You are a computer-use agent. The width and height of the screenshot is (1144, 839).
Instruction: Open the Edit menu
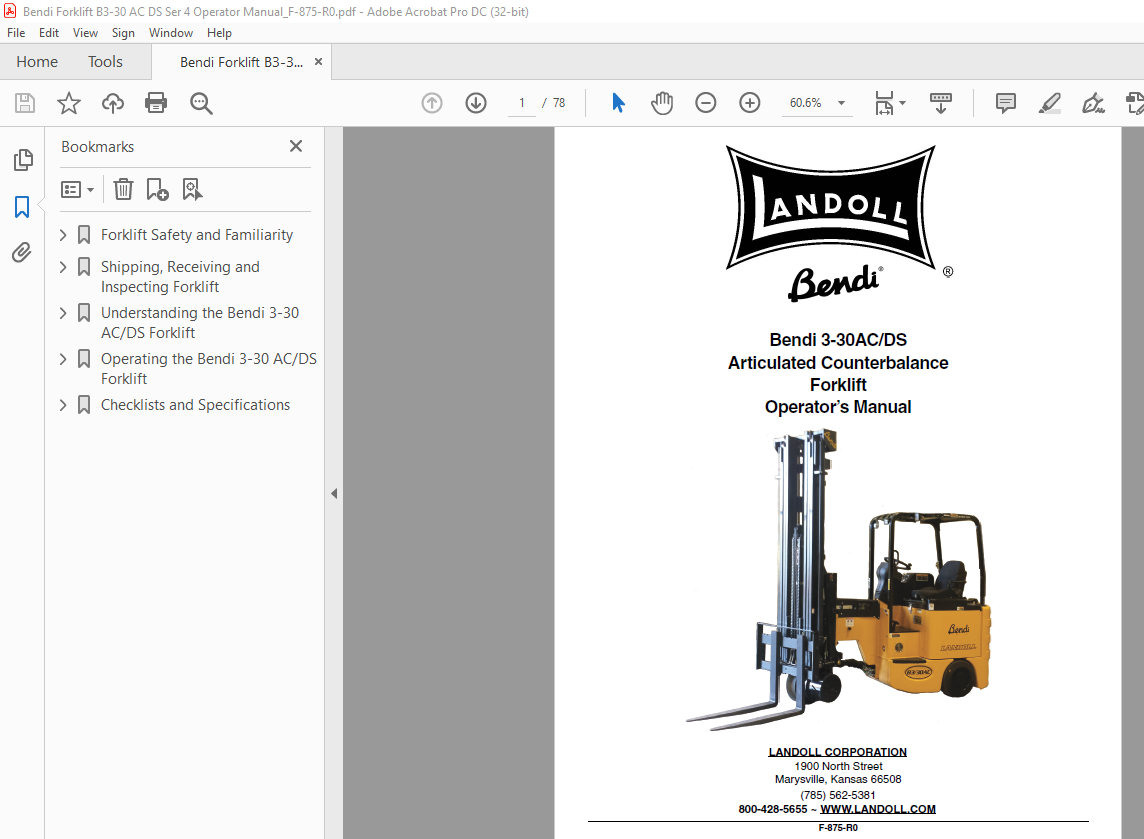click(x=49, y=33)
